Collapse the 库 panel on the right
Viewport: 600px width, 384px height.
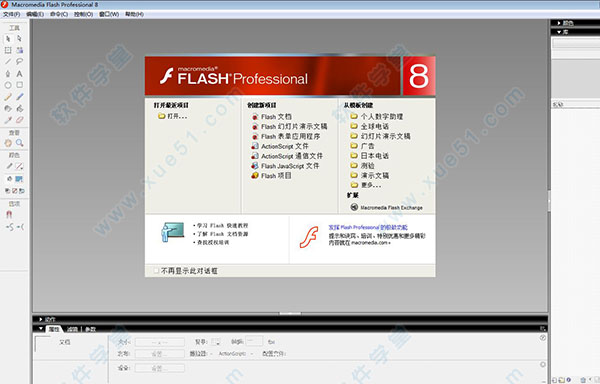coord(559,32)
